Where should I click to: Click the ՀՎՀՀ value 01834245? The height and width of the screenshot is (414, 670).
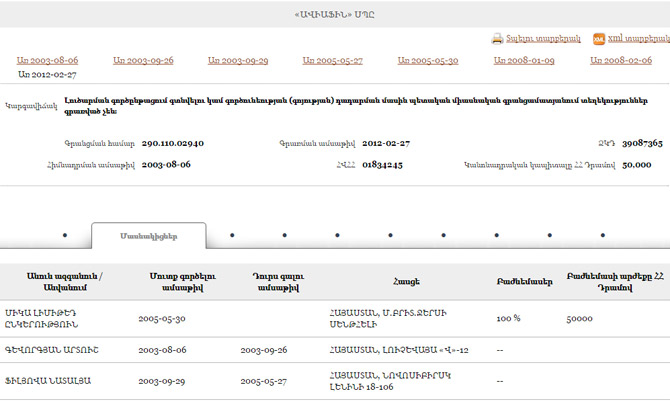pos(382,164)
